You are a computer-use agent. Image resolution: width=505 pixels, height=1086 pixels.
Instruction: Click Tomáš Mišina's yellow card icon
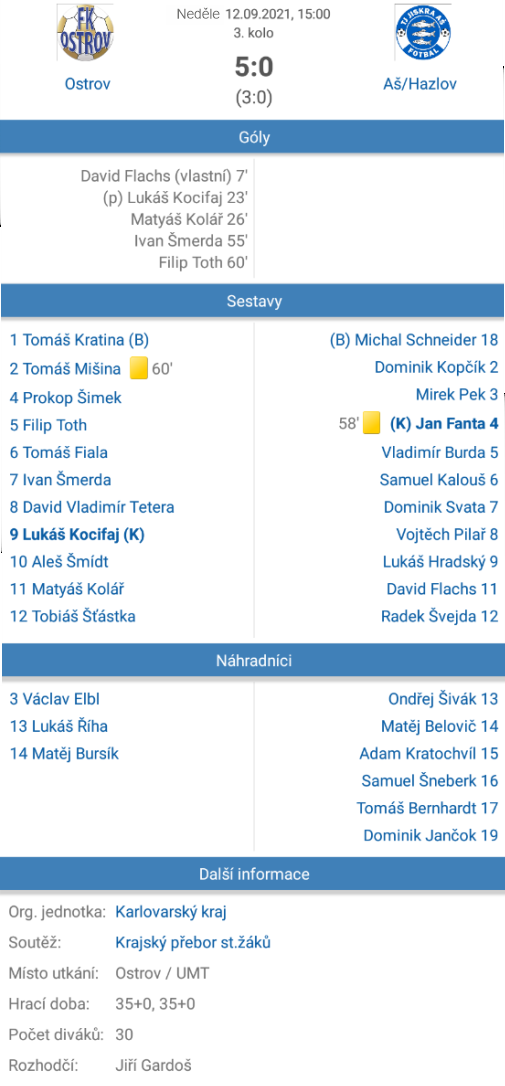(139, 368)
